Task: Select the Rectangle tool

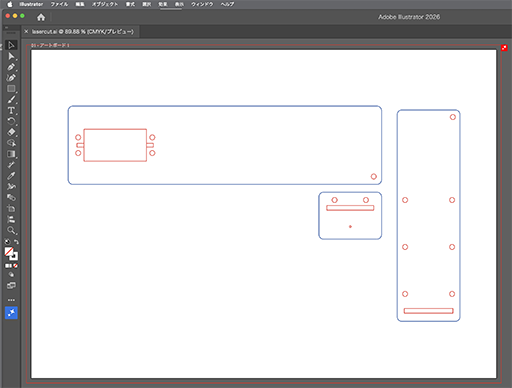Action: tap(11, 89)
